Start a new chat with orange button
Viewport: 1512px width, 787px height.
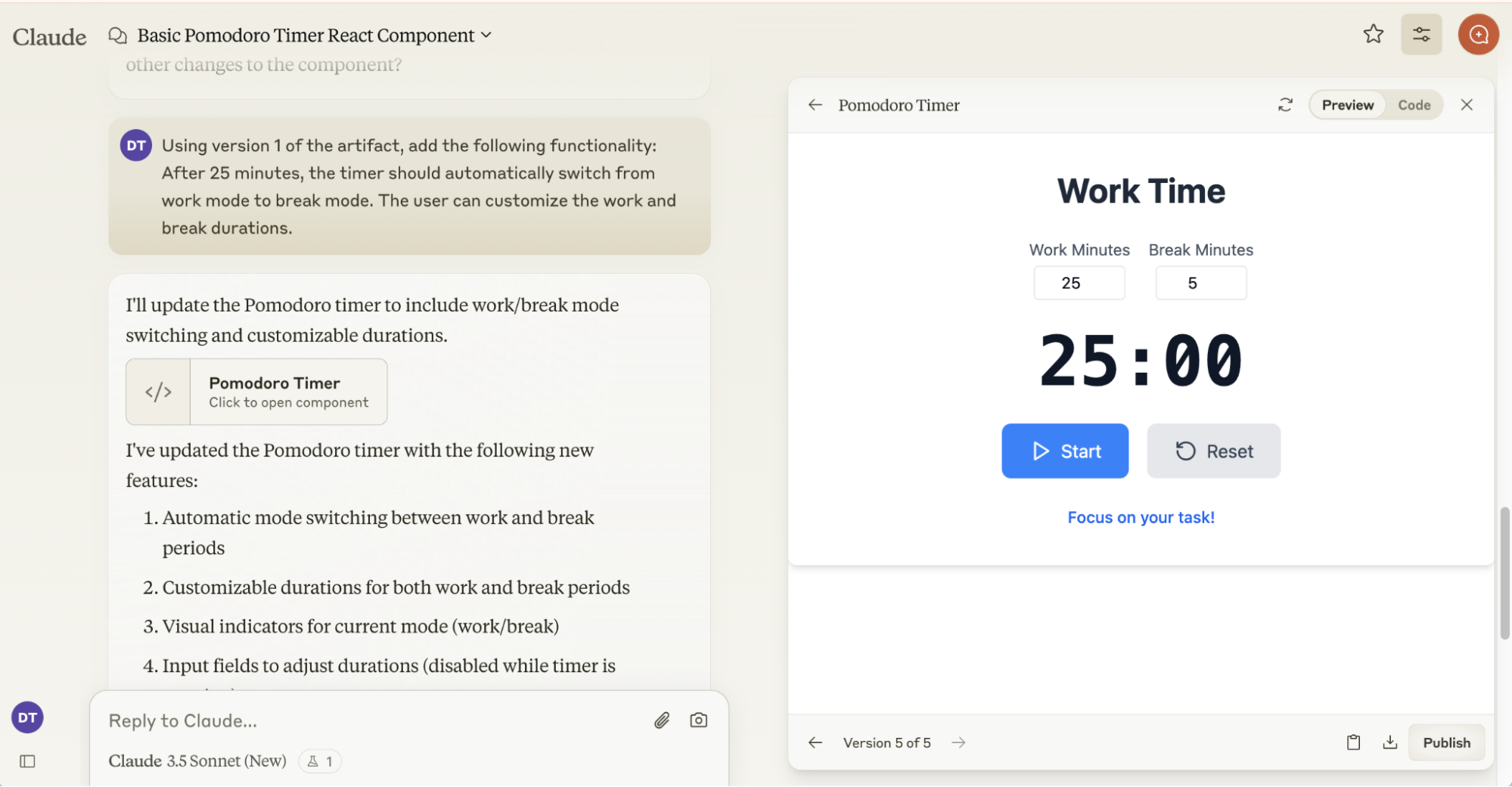[x=1478, y=34]
